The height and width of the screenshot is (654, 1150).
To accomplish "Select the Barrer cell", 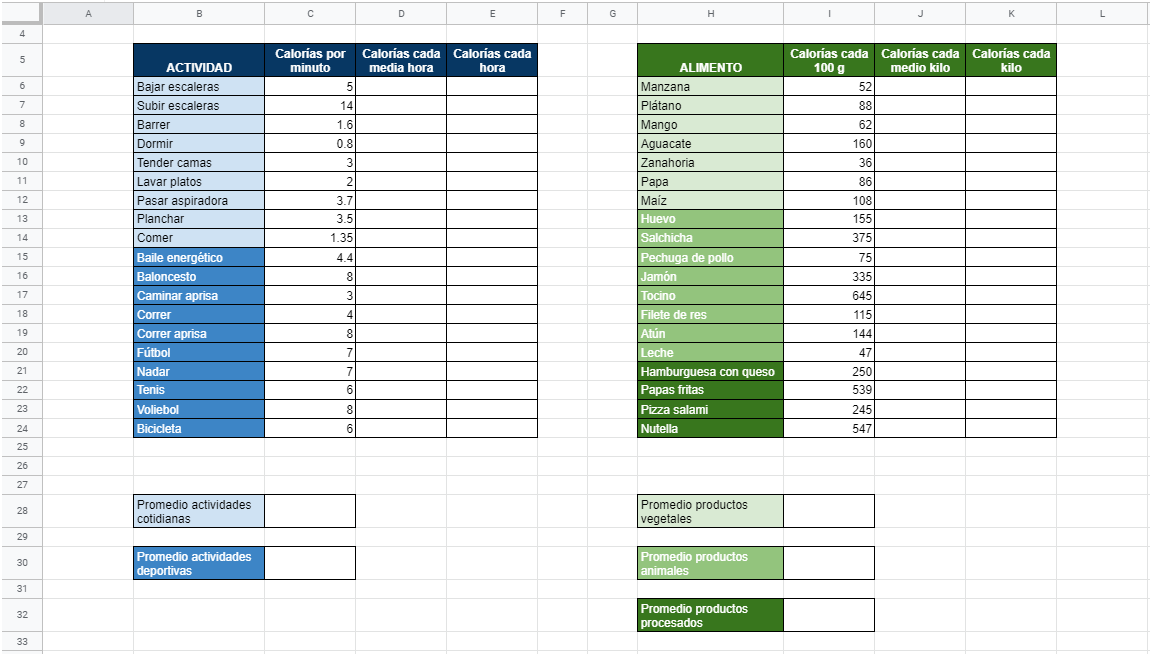I will (199, 125).
